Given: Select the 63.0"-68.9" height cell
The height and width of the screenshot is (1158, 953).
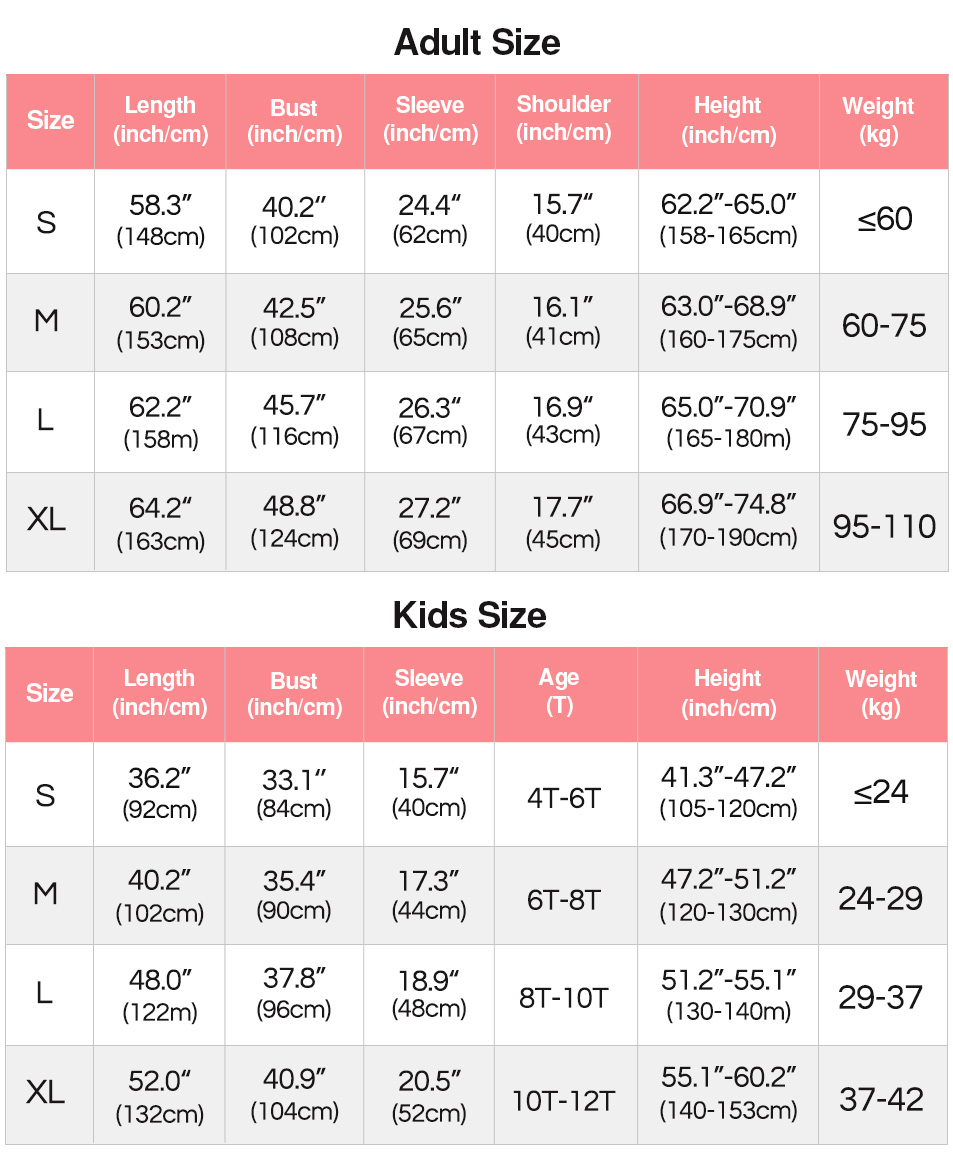Looking at the screenshot, I should coord(729,323).
